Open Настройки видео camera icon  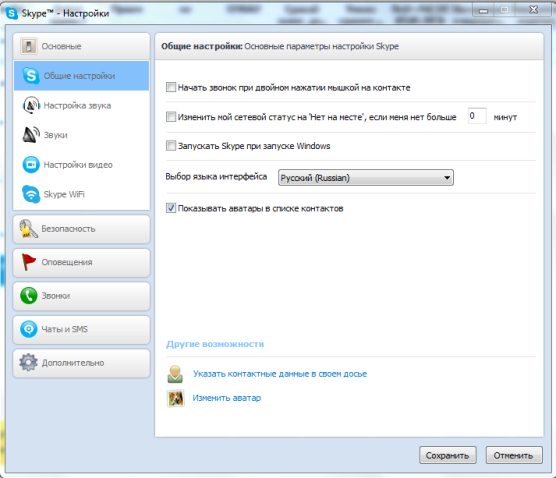(31, 165)
